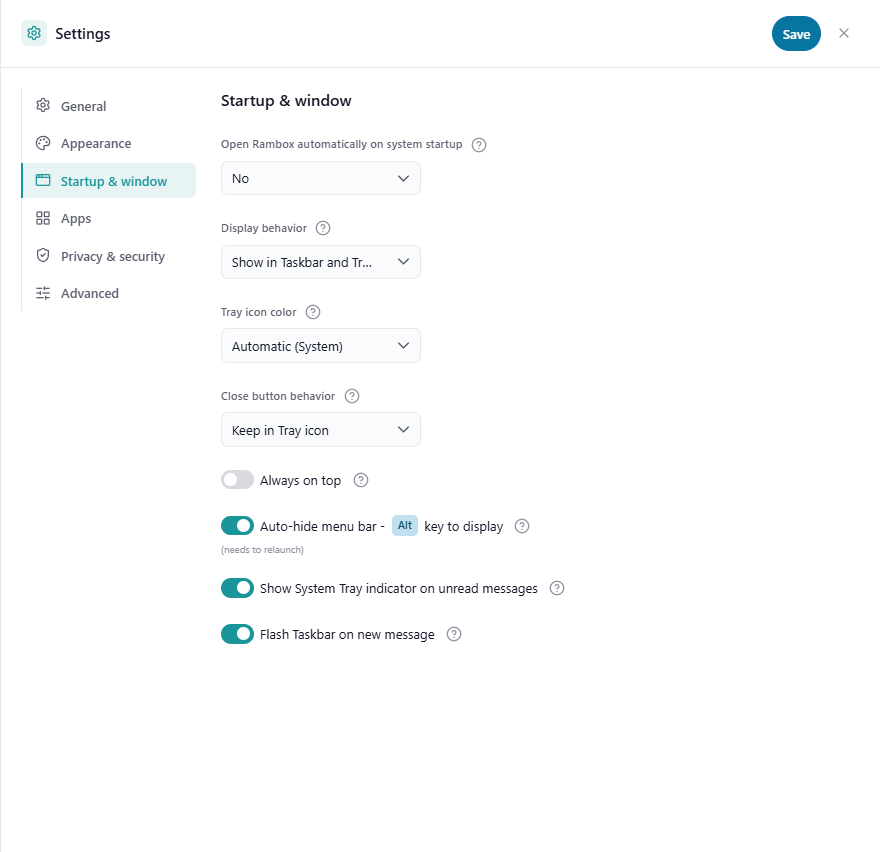Click the Save button
The image size is (880, 852).
(x=796, y=34)
